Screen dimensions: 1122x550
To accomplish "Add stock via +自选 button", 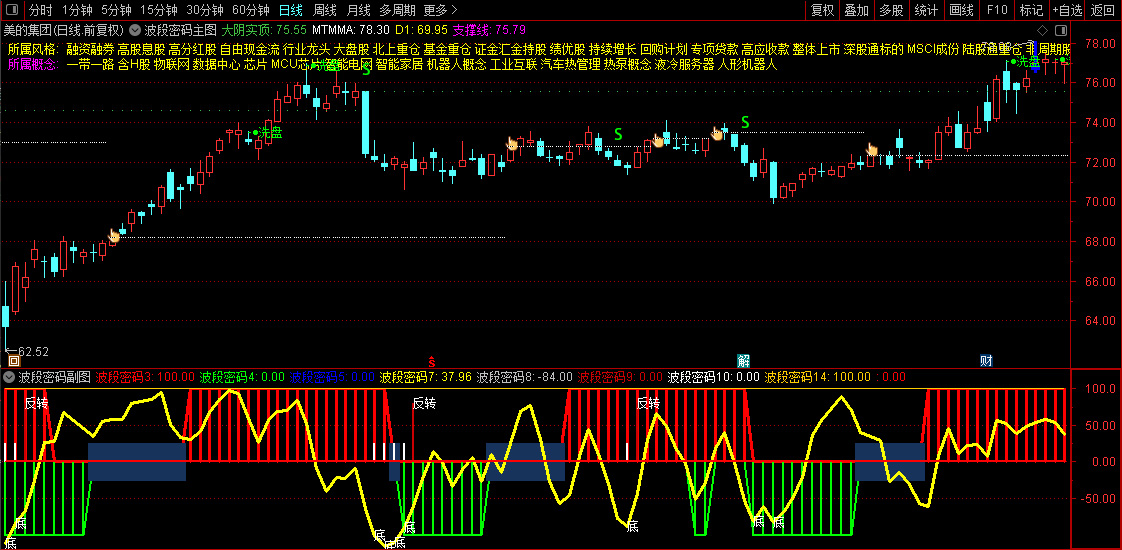I will click(x=1068, y=10).
